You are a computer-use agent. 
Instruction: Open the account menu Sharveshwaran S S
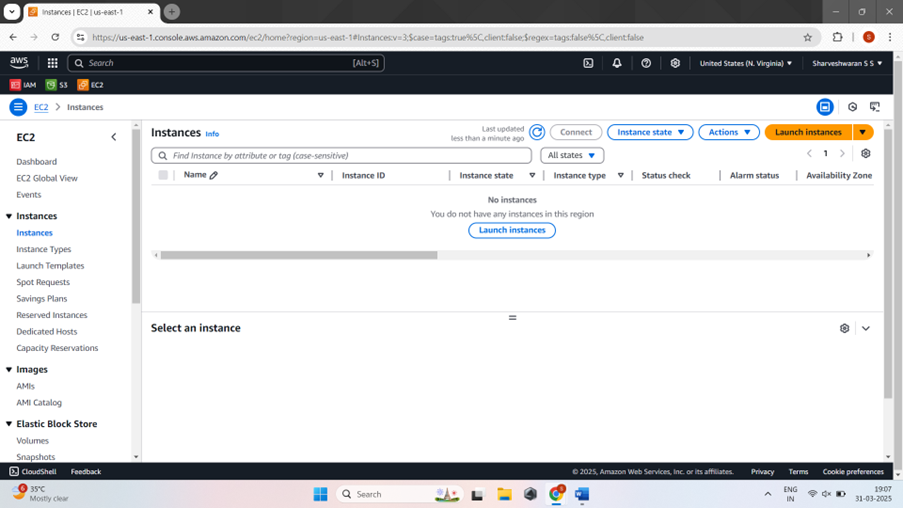tap(847, 63)
